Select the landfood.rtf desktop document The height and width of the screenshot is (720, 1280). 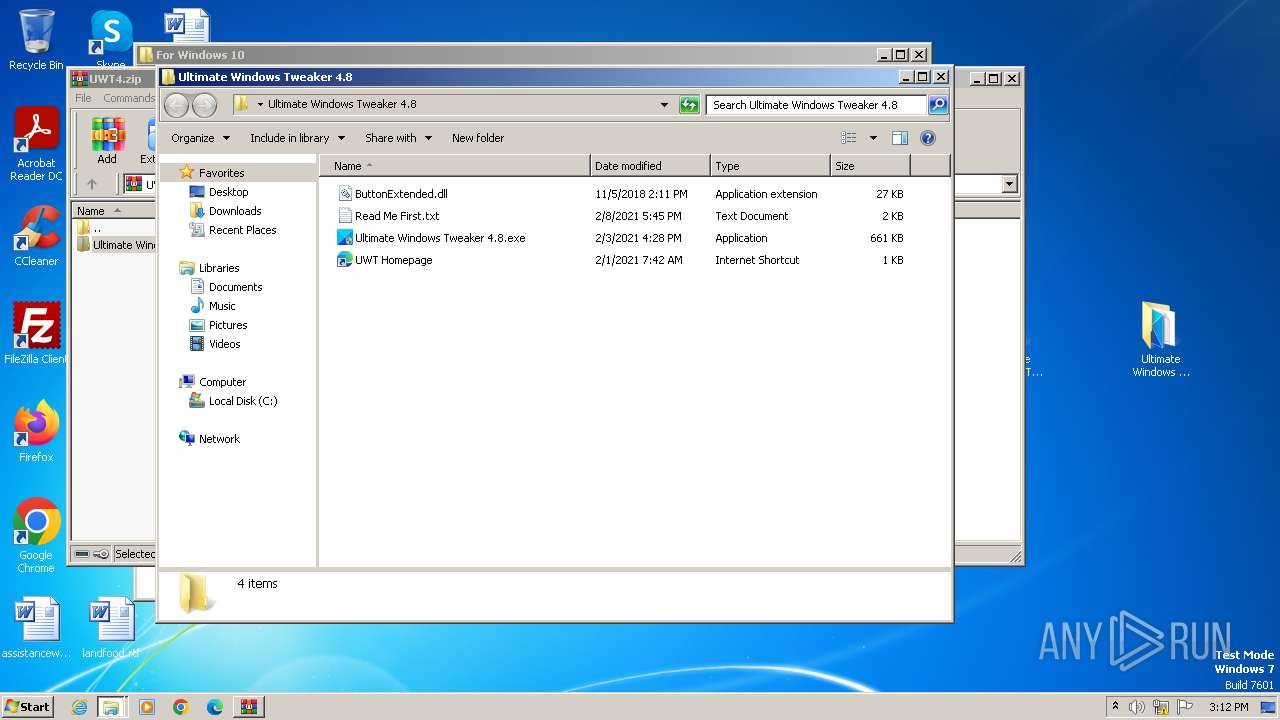coord(111,628)
